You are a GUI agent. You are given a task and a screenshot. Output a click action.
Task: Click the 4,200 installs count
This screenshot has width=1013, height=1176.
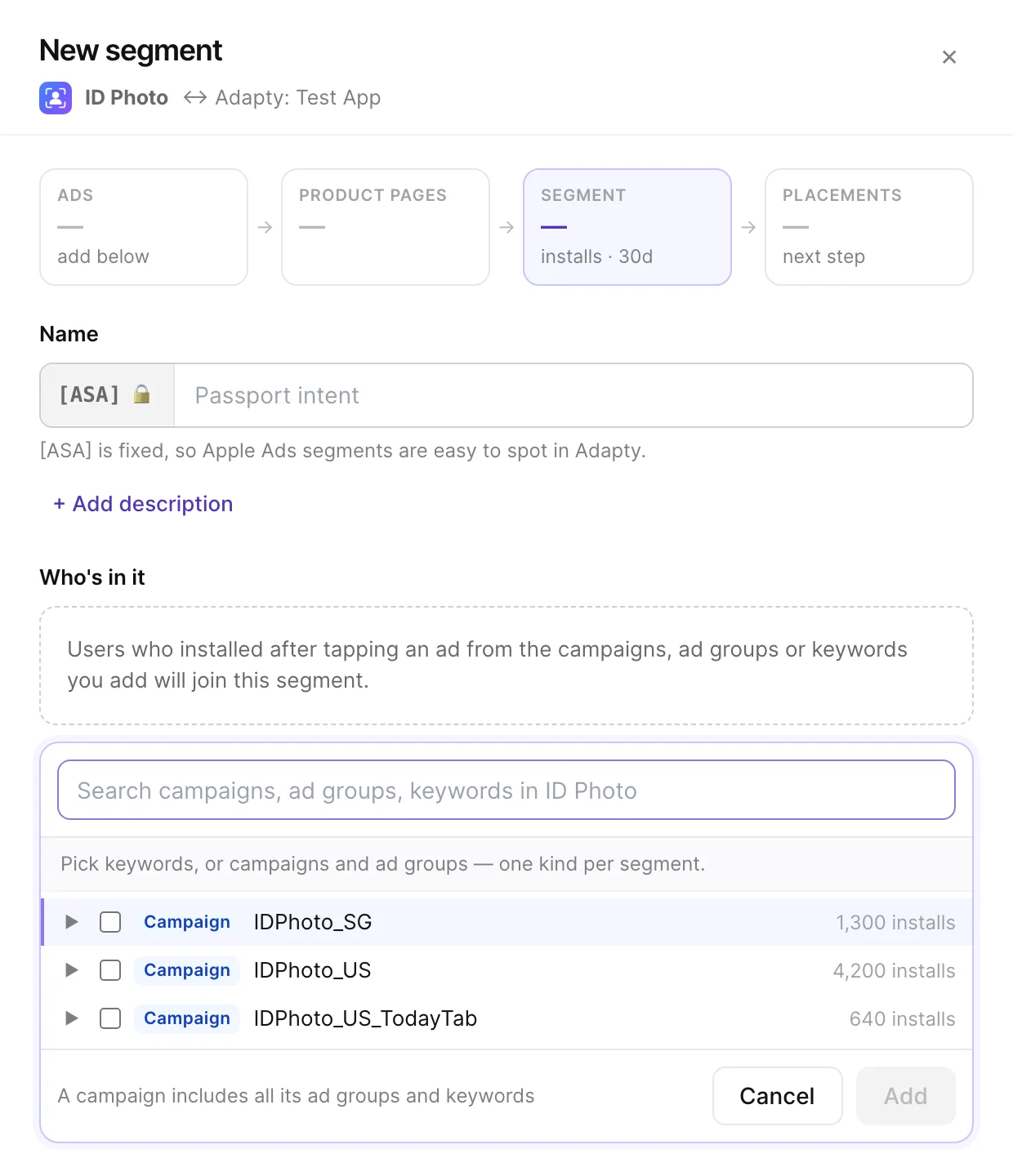(894, 970)
